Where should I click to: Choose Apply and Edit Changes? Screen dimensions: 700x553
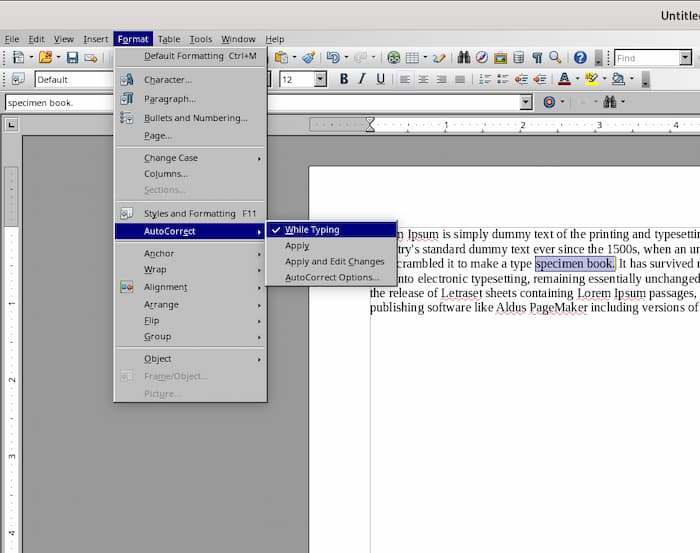[x=334, y=261]
